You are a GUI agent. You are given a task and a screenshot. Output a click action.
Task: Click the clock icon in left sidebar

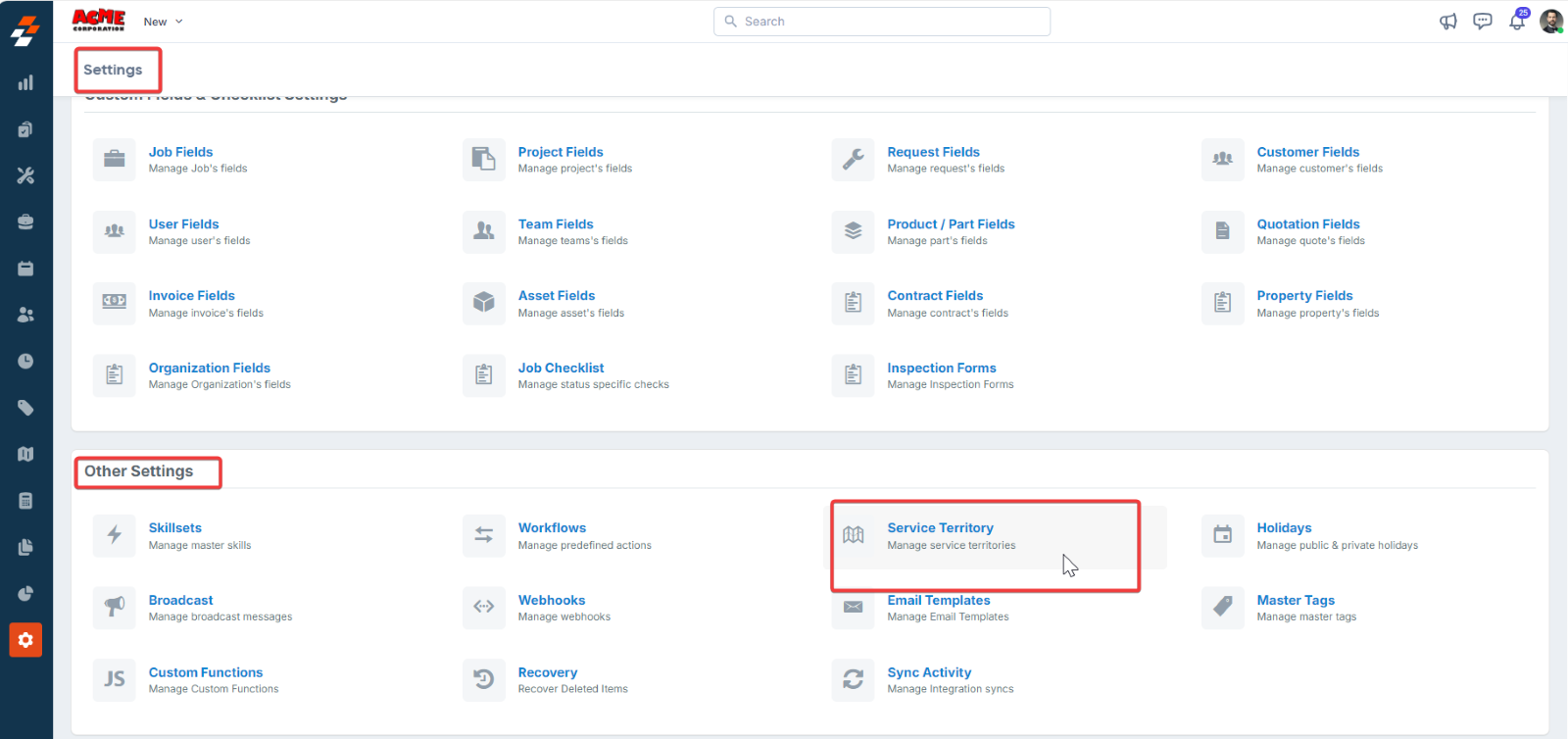(x=25, y=362)
